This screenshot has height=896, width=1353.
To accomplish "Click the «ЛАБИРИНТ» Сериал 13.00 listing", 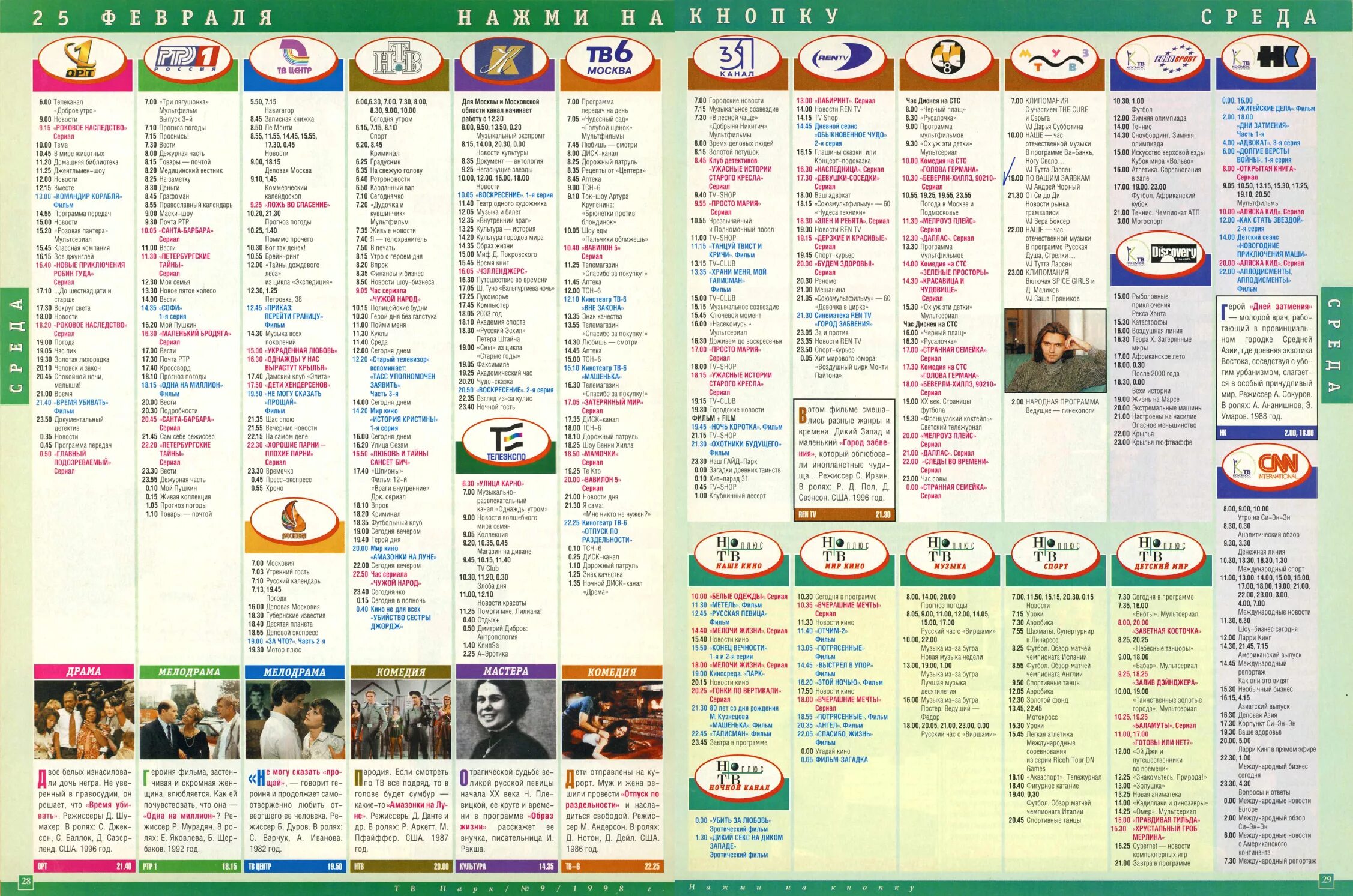I will click(x=836, y=101).
